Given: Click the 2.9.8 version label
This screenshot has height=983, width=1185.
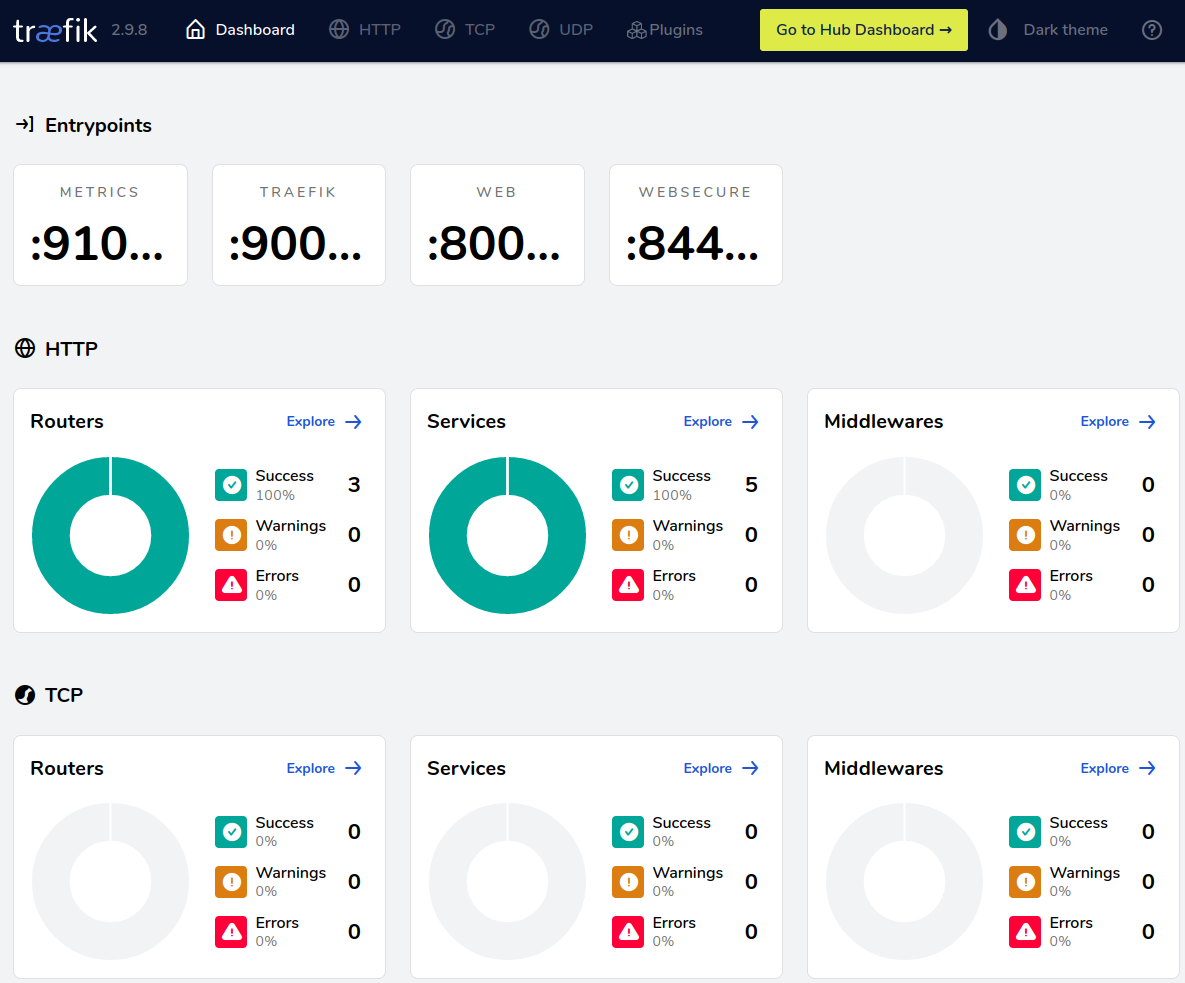Looking at the screenshot, I should (x=129, y=30).
